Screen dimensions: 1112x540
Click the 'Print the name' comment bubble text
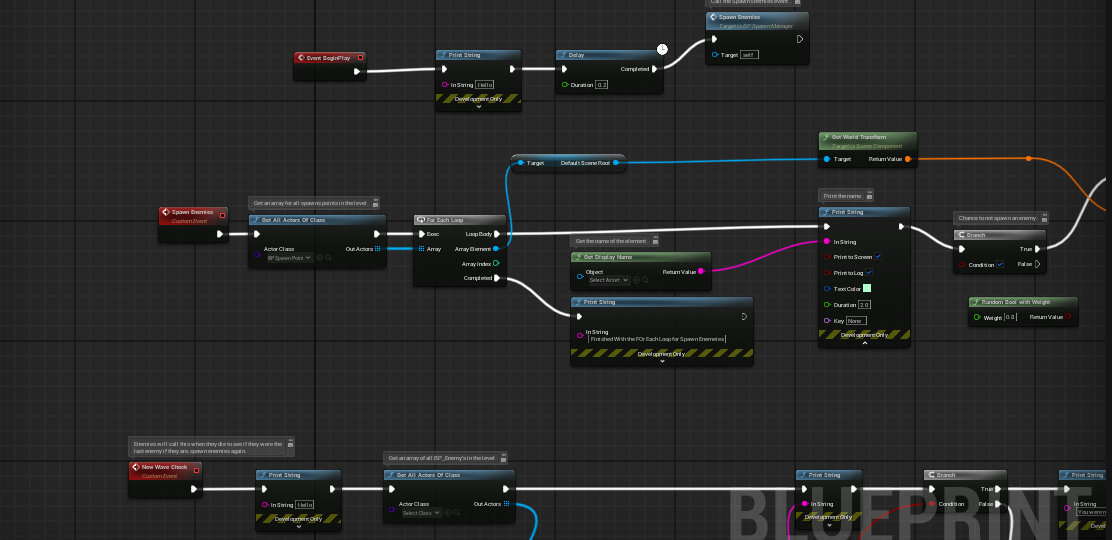click(841, 196)
